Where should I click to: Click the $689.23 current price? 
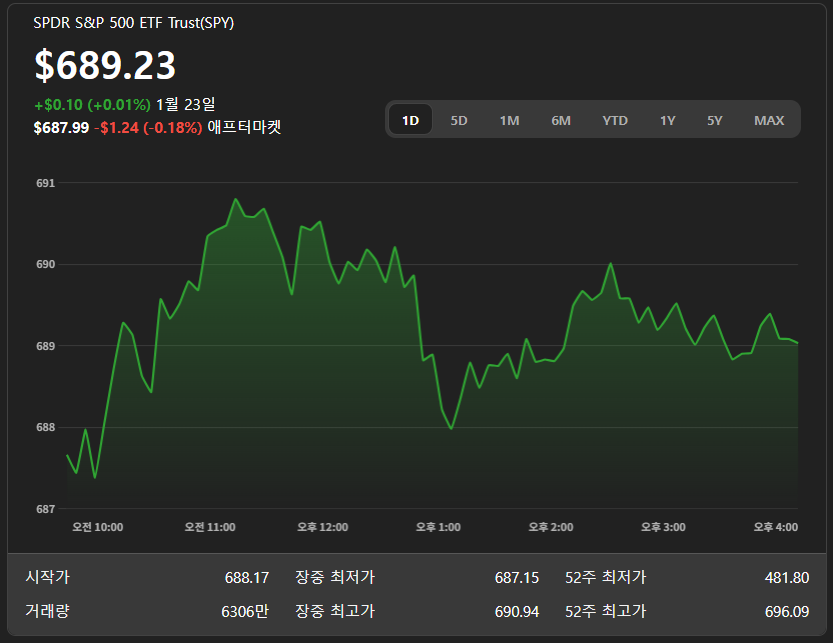tap(105, 65)
